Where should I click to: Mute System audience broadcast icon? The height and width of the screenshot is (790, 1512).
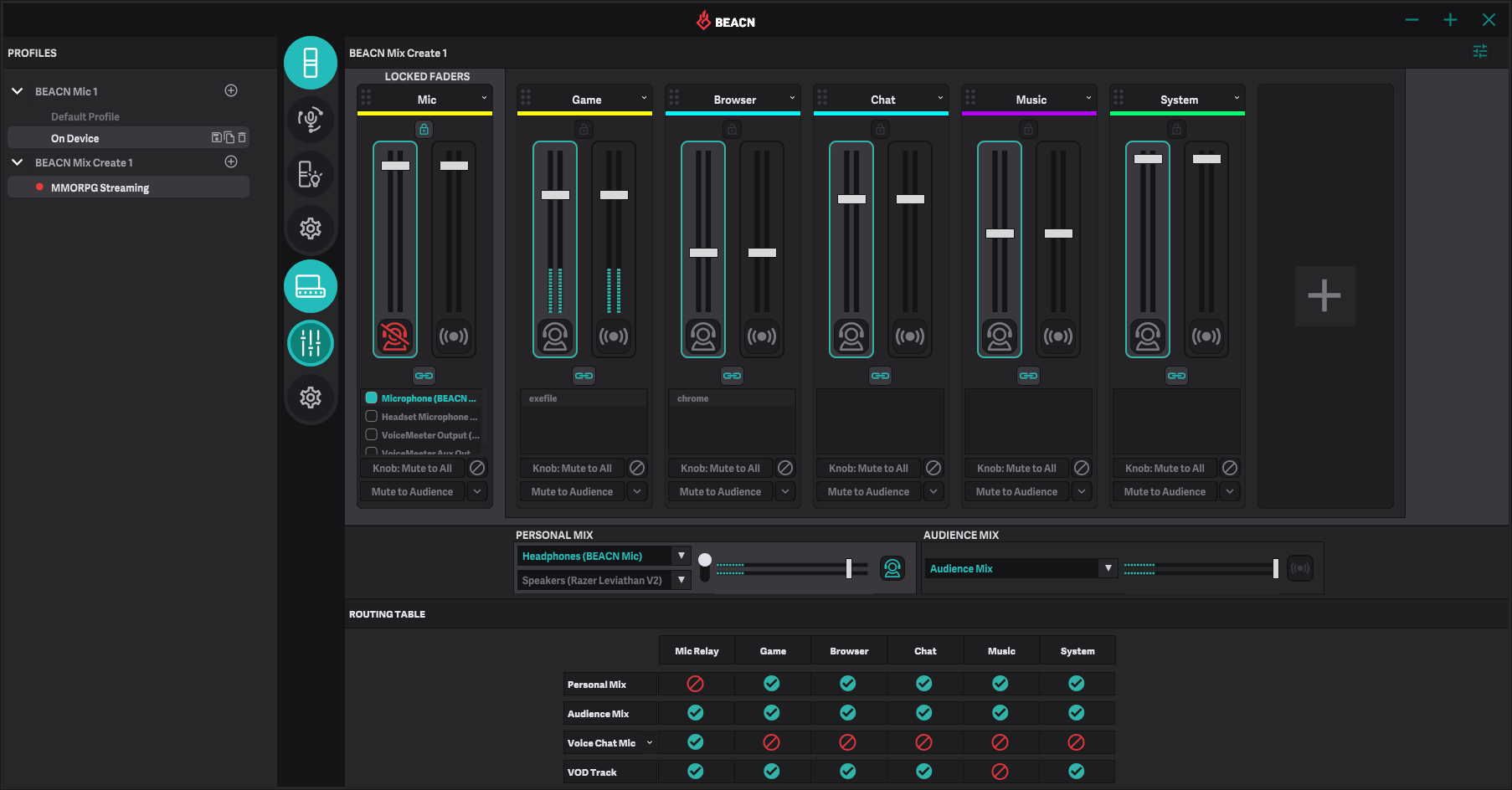pos(1206,336)
